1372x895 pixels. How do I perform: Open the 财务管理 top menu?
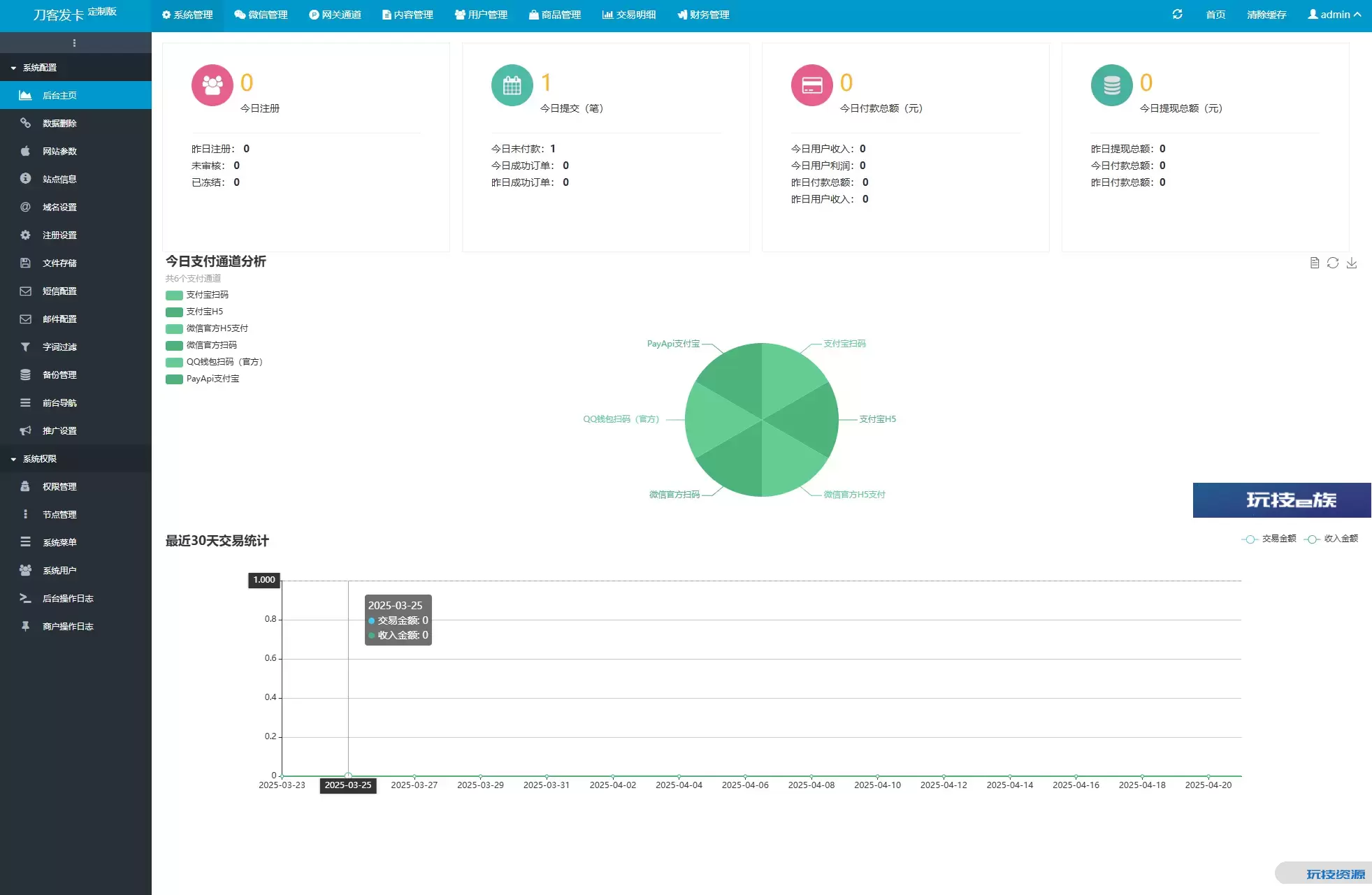(x=703, y=15)
